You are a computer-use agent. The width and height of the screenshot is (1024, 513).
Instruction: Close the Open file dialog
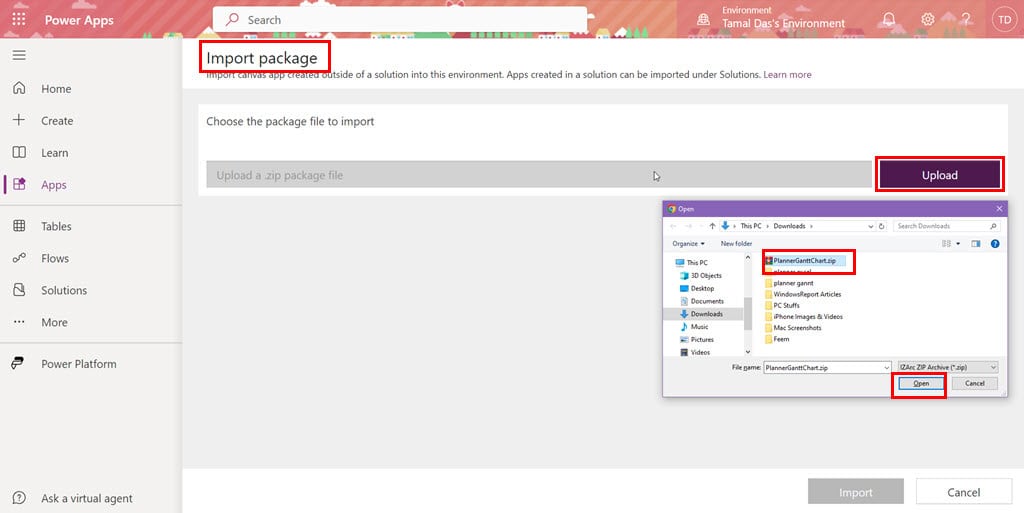(999, 209)
